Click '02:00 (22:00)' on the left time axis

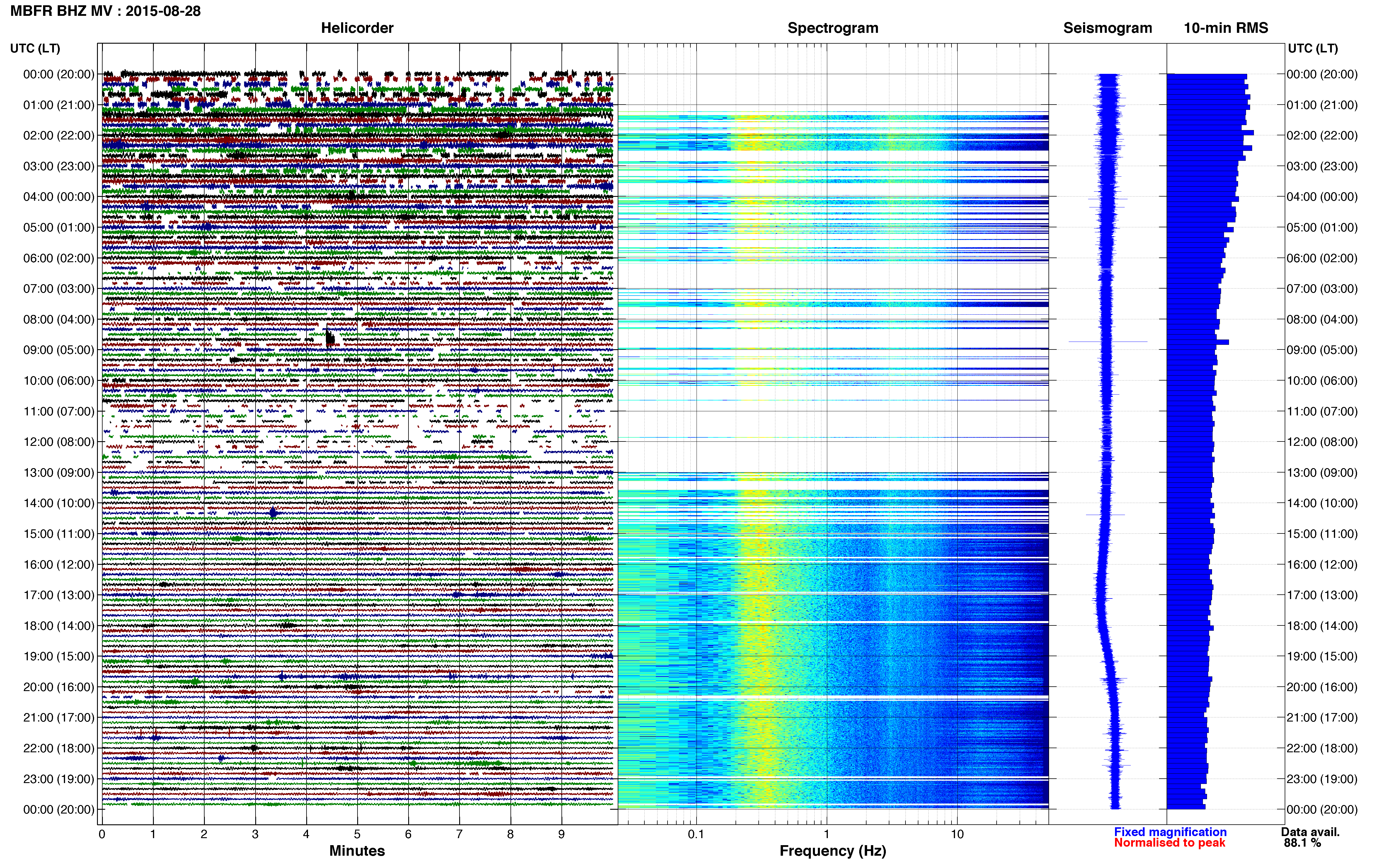[x=59, y=135]
